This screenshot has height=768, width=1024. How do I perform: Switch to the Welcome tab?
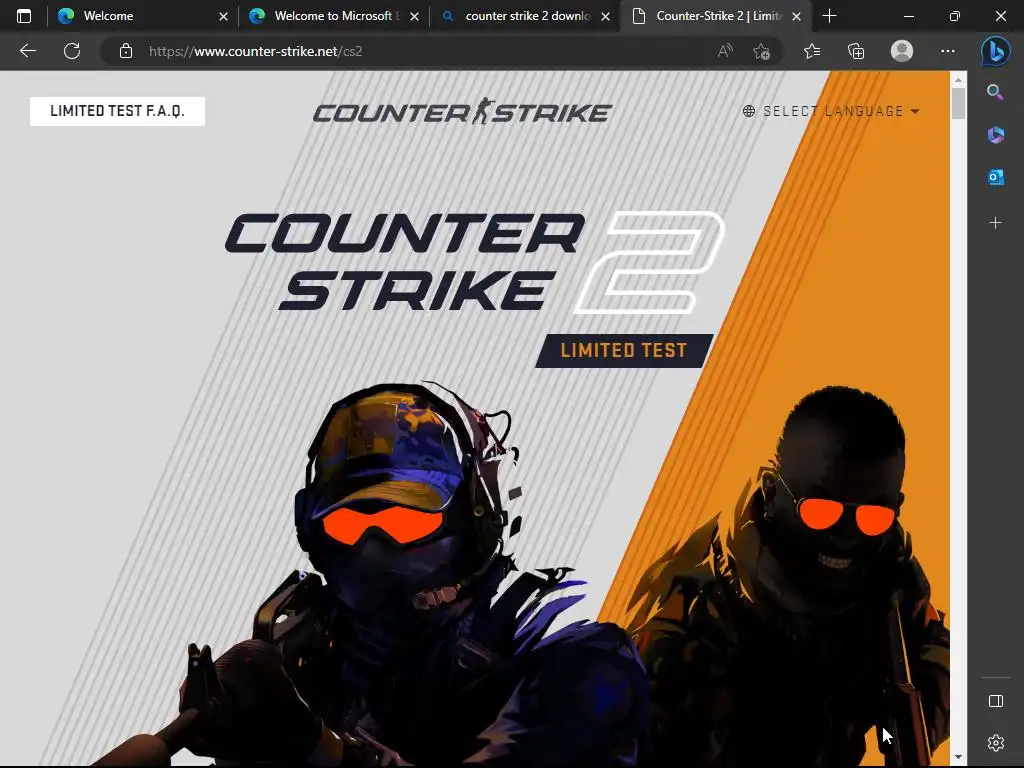click(141, 16)
